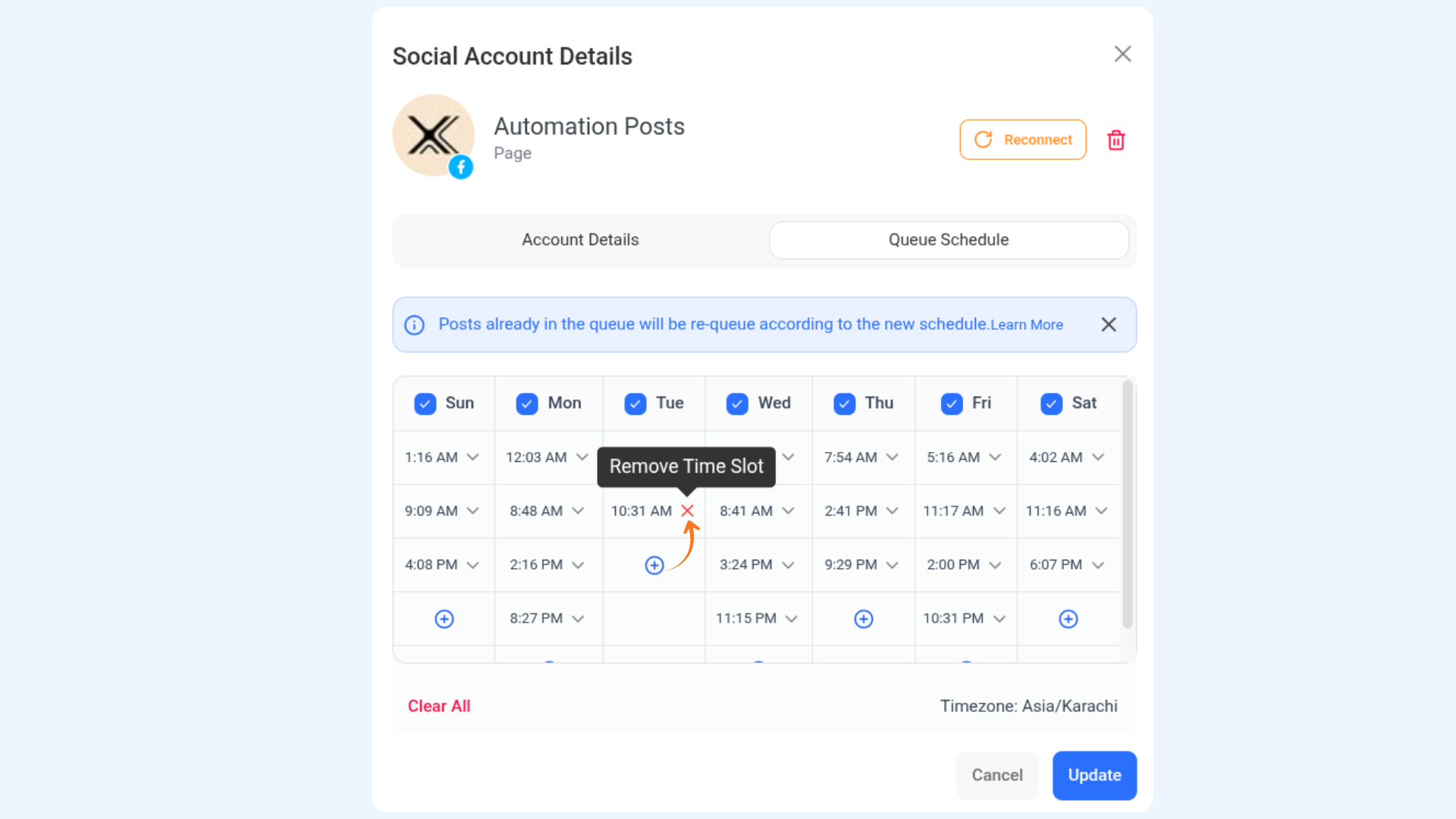The image size is (1456, 819).
Task: Click the red trash delete account icon
Action: coord(1116,140)
